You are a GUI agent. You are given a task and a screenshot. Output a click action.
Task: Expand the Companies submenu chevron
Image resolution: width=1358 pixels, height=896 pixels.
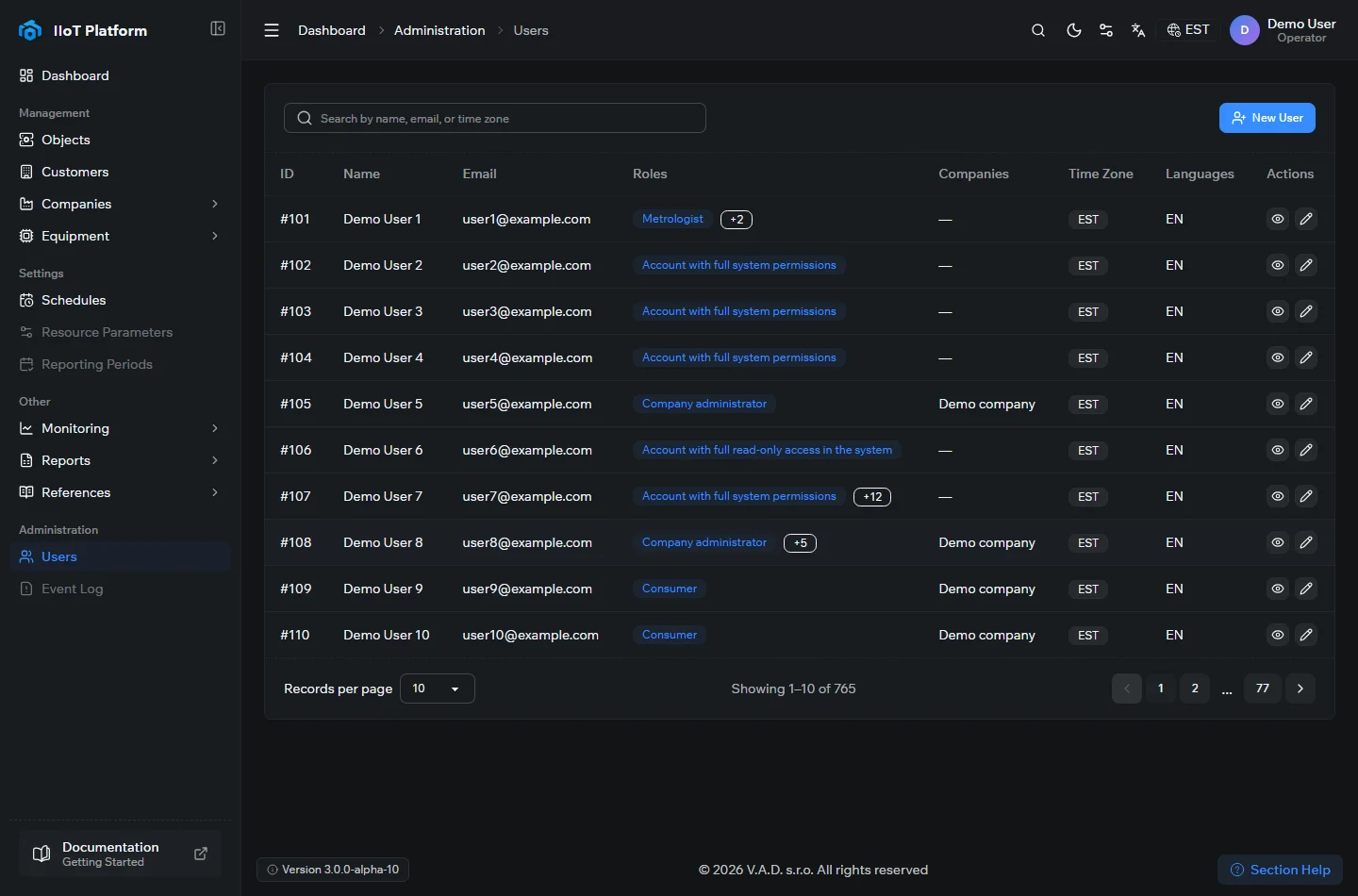[215, 204]
